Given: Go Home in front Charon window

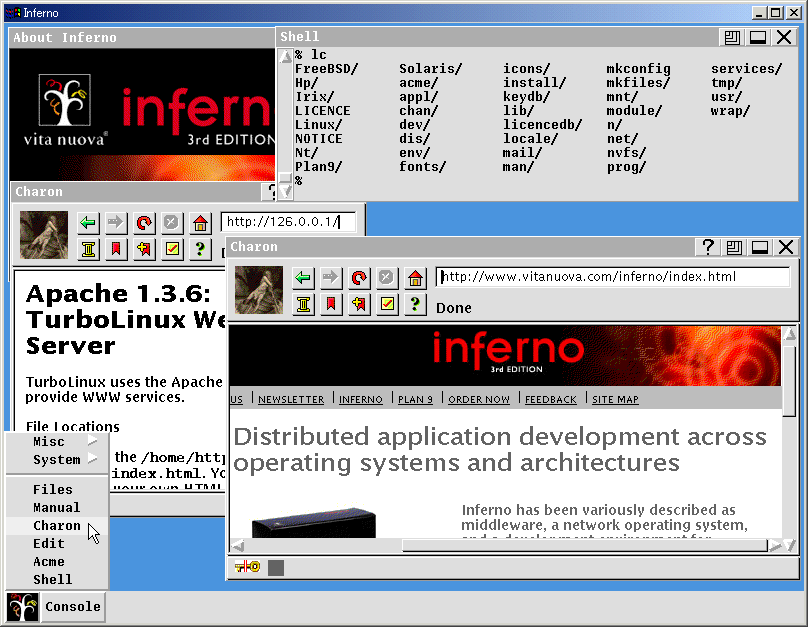Looking at the screenshot, I should [x=415, y=278].
